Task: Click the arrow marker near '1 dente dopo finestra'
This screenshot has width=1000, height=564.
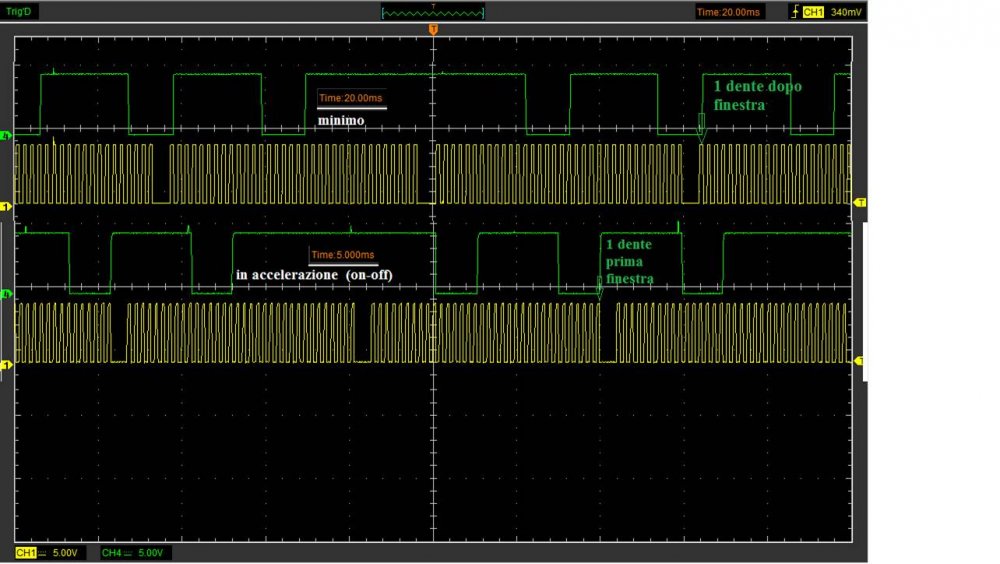Action: (700, 128)
